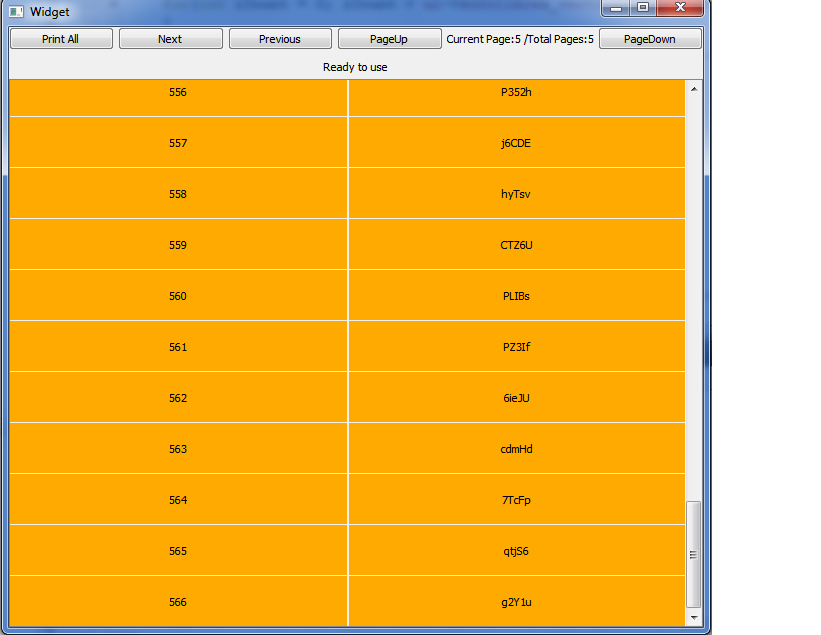Image resolution: width=821 pixels, height=635 pixels.
Task: Go back with the Previous button
Action: click(x=279, y=39)
